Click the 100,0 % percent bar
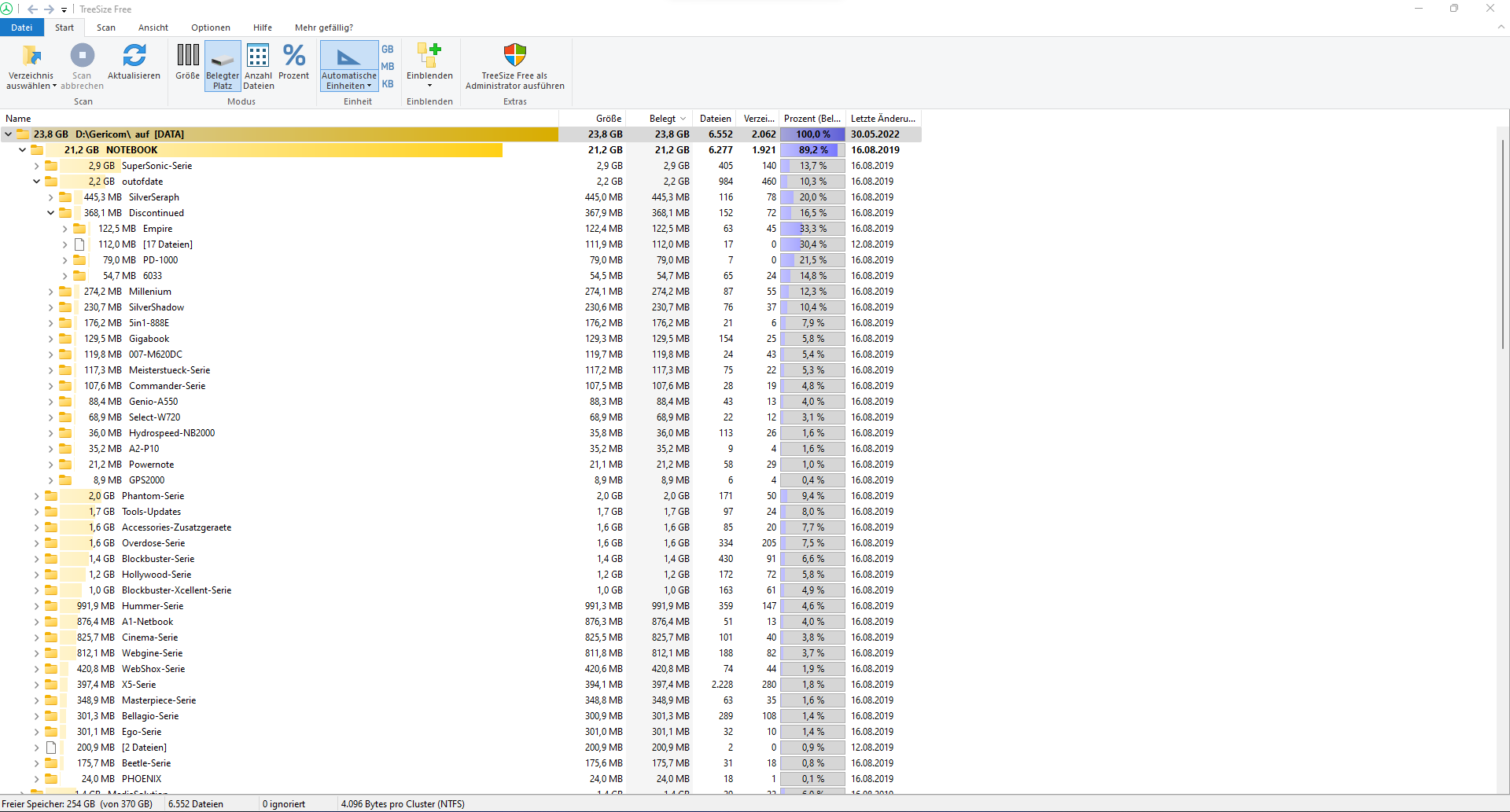This screenshot has width=1510, height=812. click(x=812, y=134)
